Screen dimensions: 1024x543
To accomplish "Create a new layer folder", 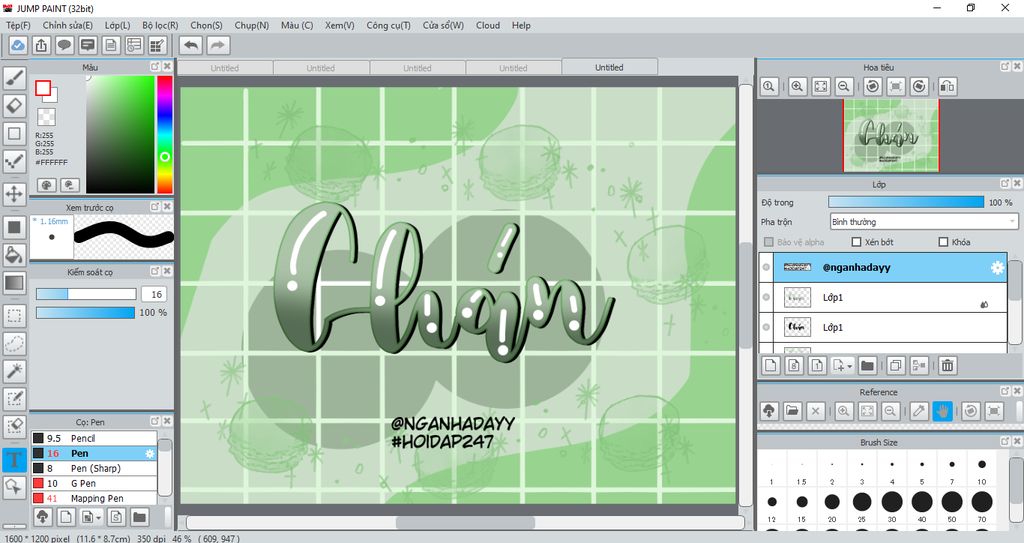I will pyautogui.click(x=867, y=366).
